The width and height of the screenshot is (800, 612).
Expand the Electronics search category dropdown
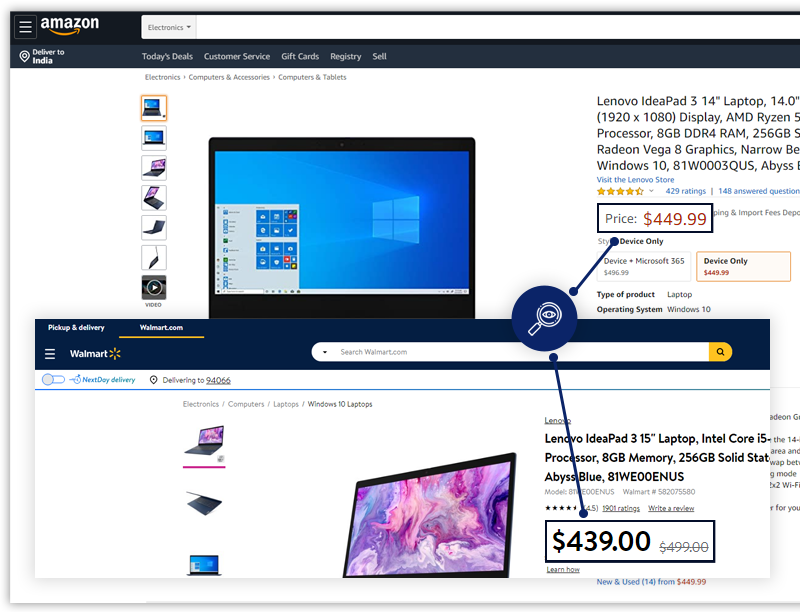click(169, 27)
